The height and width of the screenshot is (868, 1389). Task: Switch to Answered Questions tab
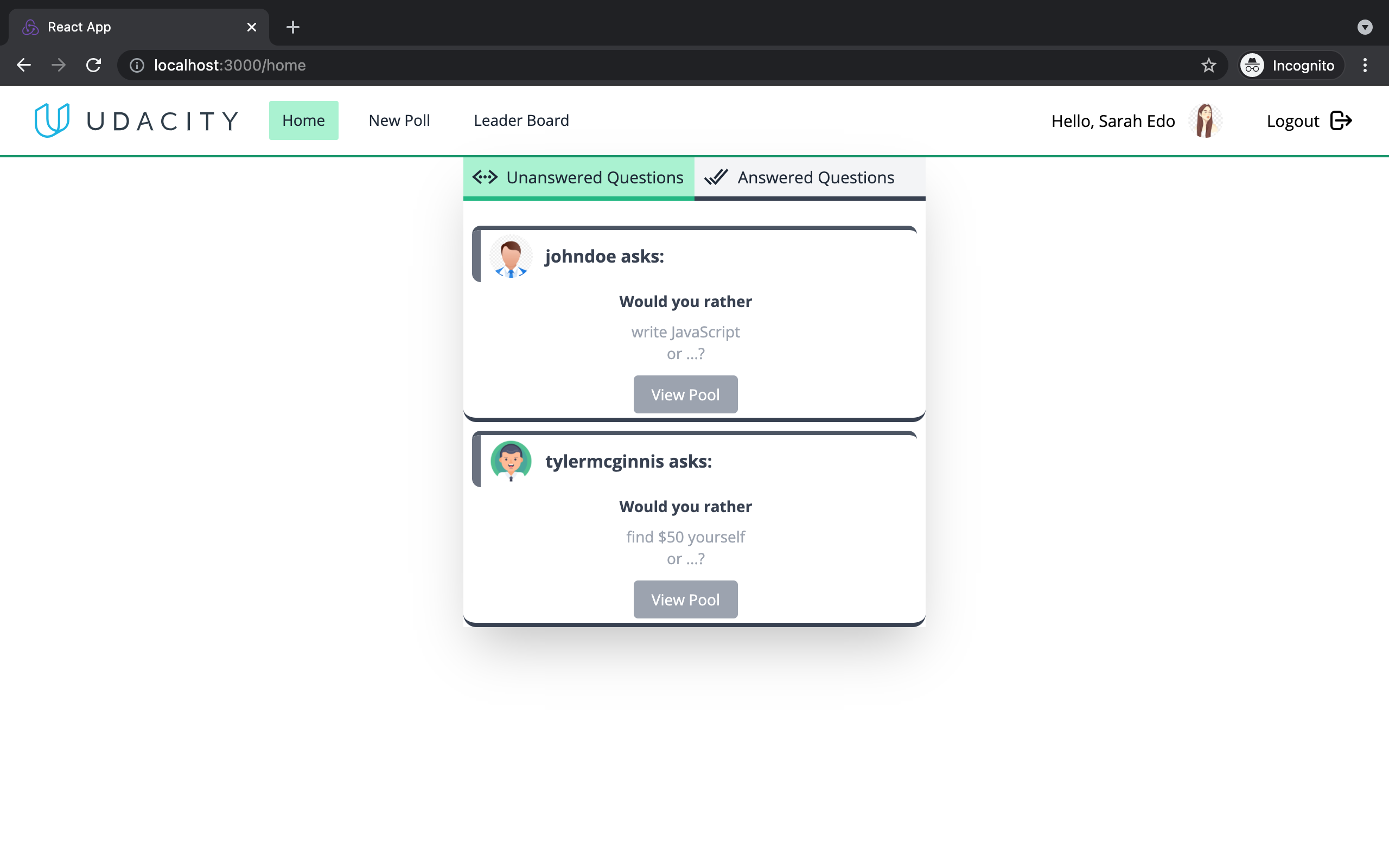tap(810, 177)
